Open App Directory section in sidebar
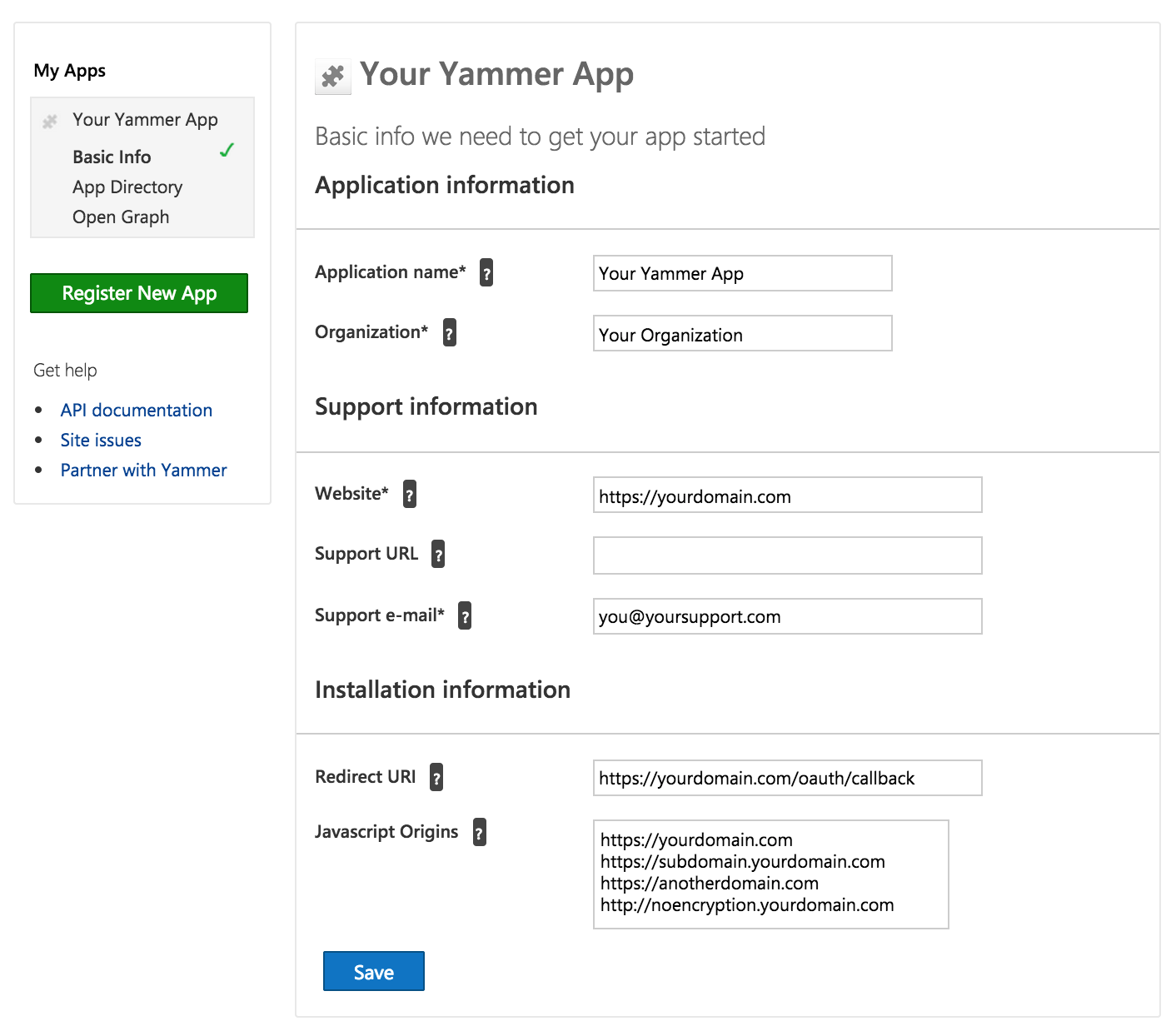This screenshot has height=1031, width=1176. [x=127, y=187]
